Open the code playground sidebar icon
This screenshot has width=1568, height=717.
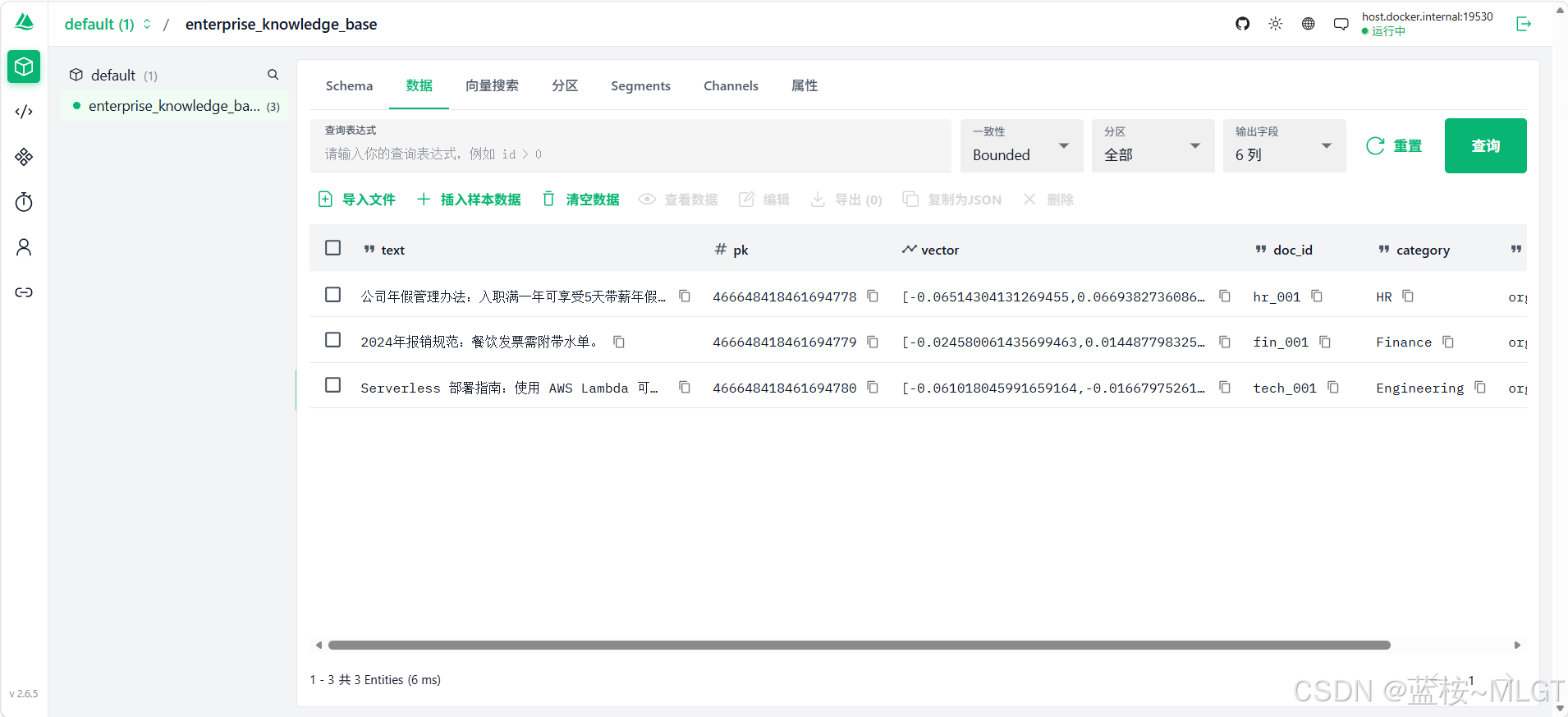pos(24,112)
